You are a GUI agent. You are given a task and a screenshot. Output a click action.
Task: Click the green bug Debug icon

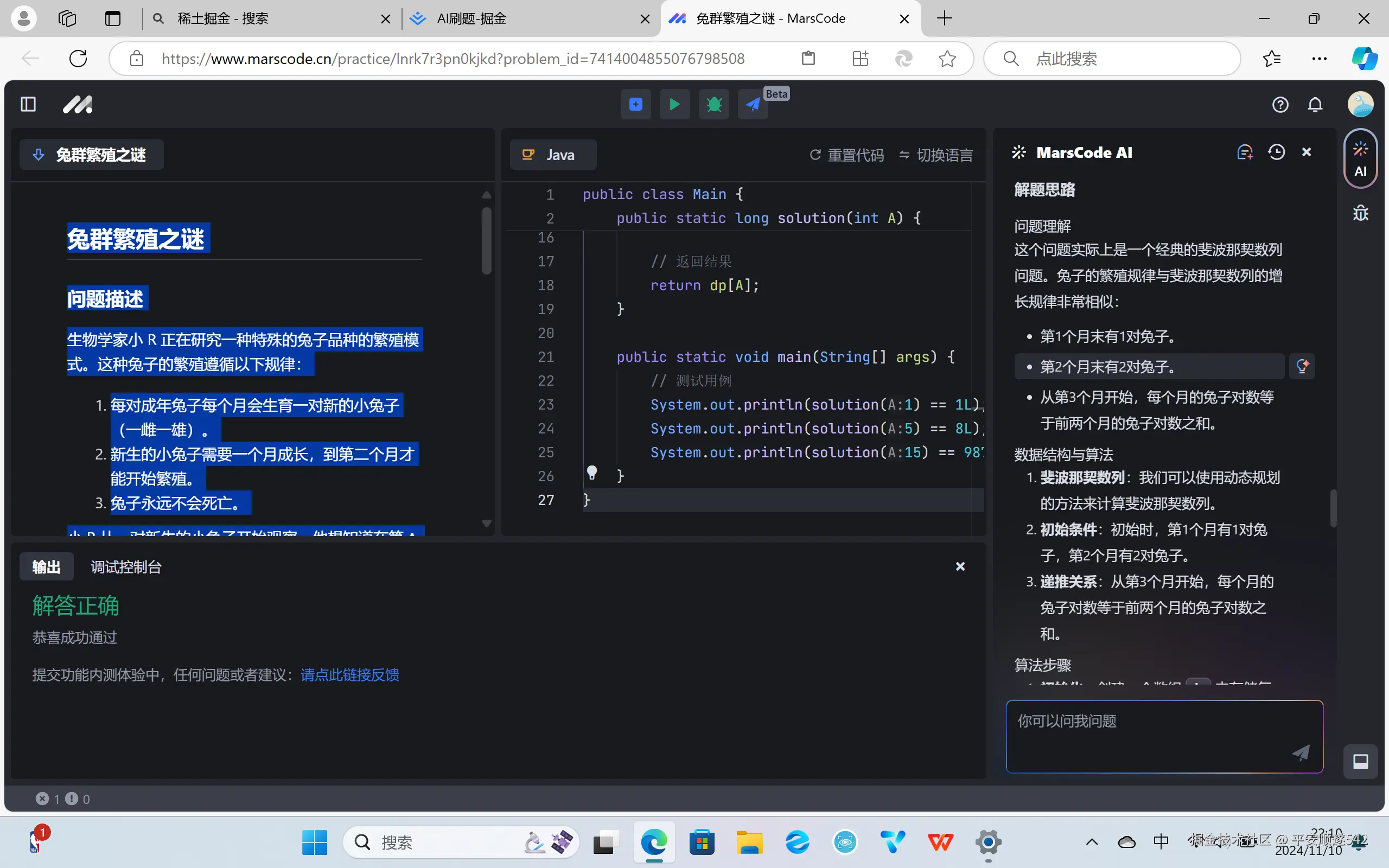[x=713, y=105]
